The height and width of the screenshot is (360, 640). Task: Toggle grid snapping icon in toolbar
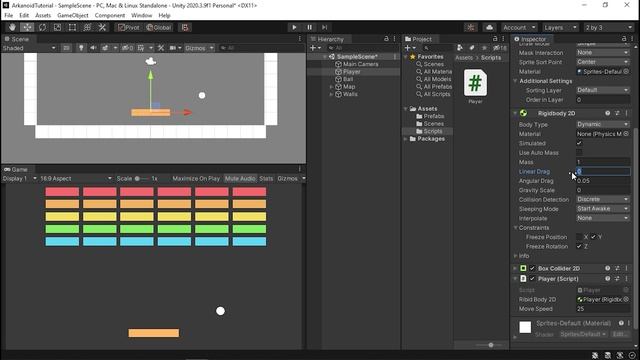[x=185, y=27]
